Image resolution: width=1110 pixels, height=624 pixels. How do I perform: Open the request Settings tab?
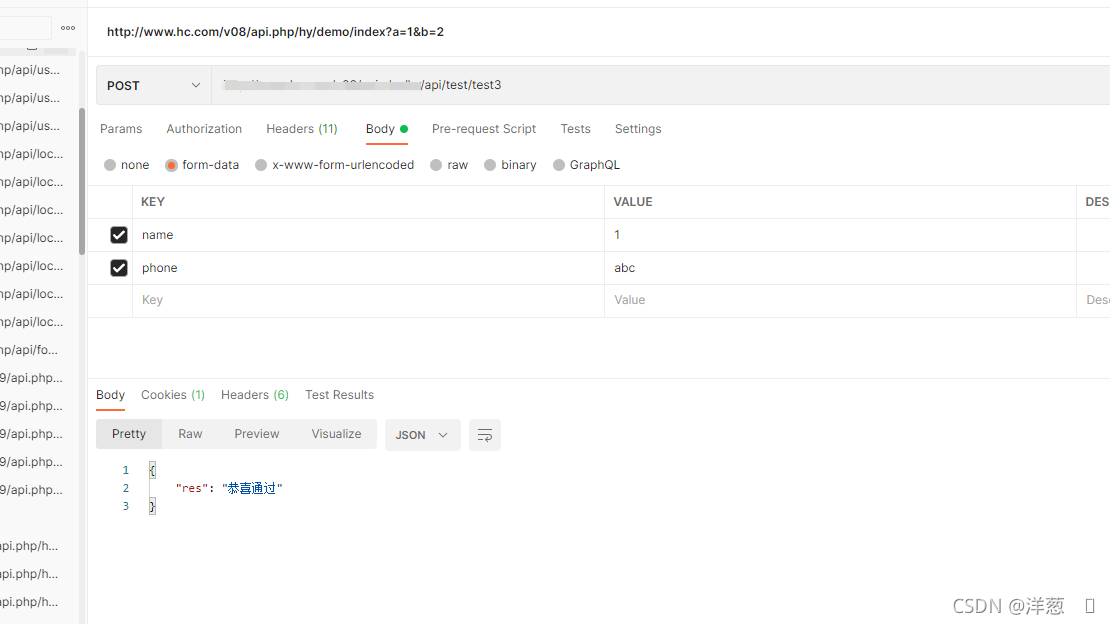click(x=638, y=129)
